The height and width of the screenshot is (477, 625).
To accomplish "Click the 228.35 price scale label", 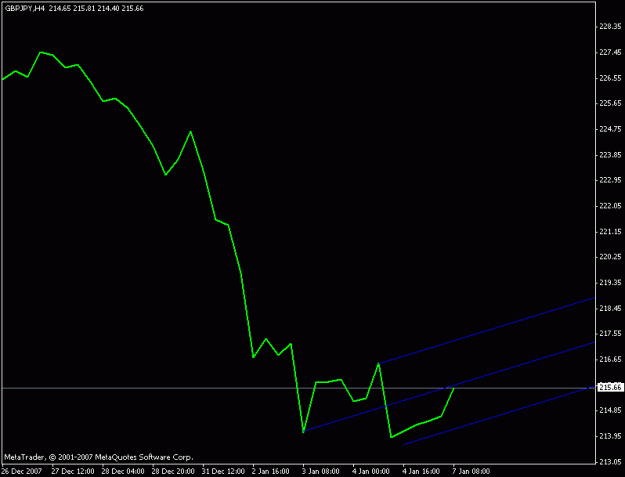I will tap(610, 27).
